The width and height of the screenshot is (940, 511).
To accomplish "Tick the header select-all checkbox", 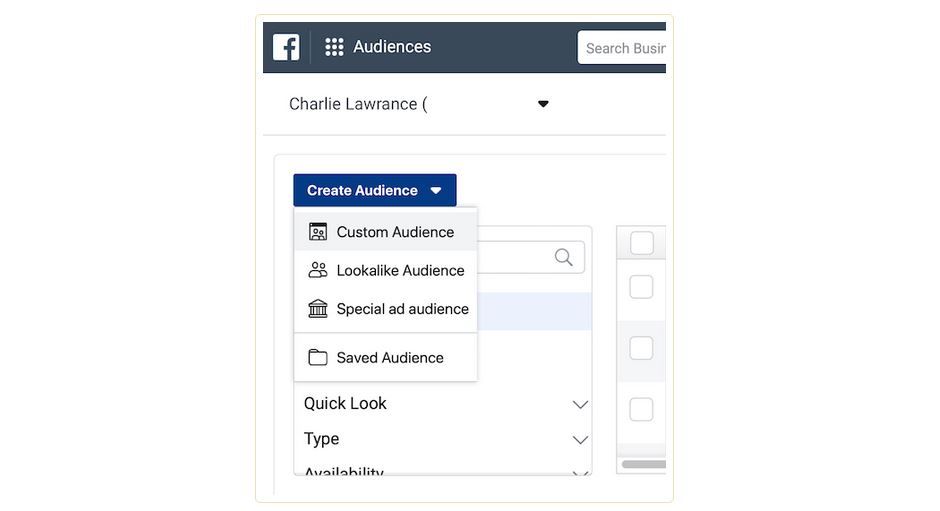I will click(x=642, y=243).
